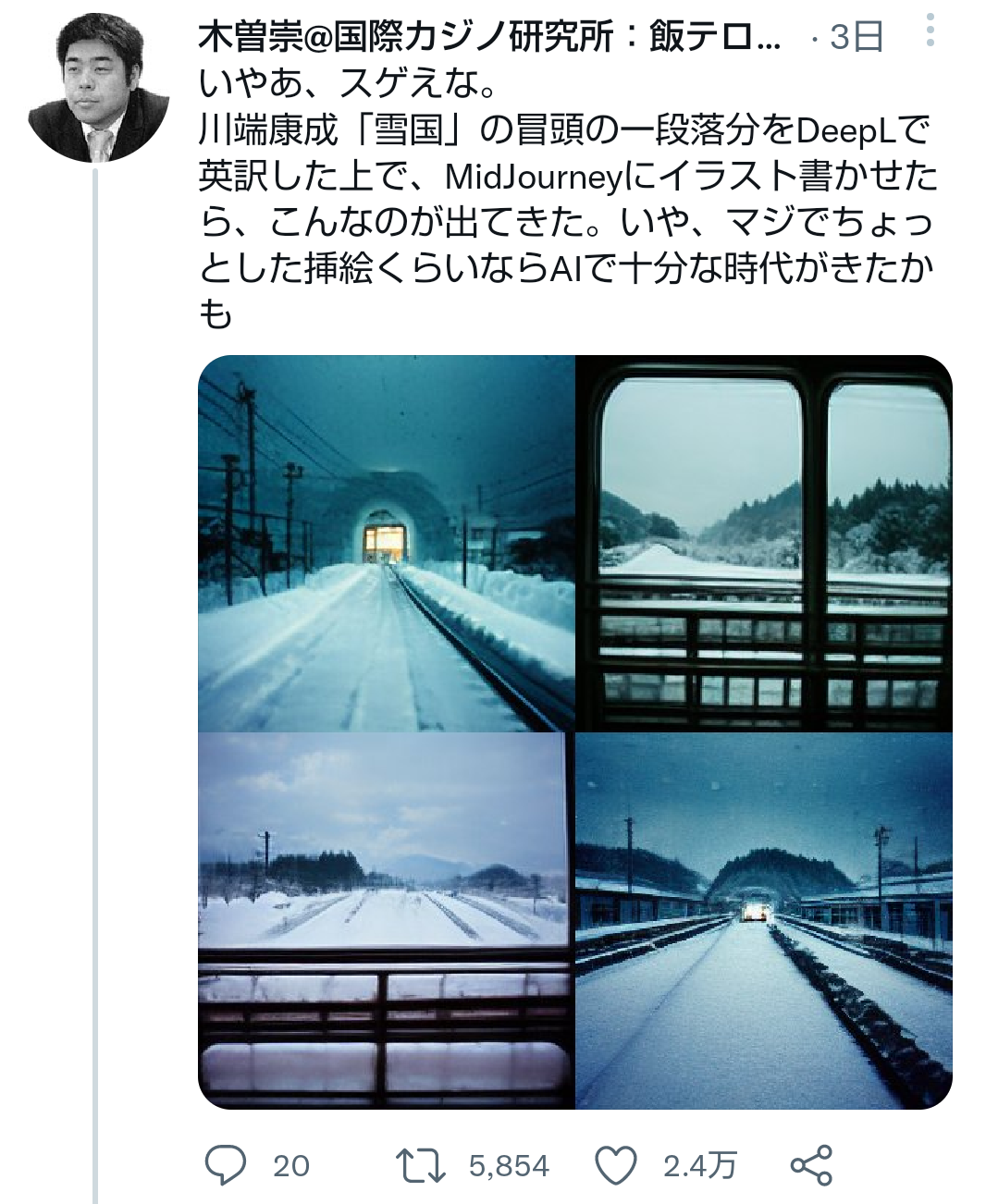Open the train window forest view image

764,543
